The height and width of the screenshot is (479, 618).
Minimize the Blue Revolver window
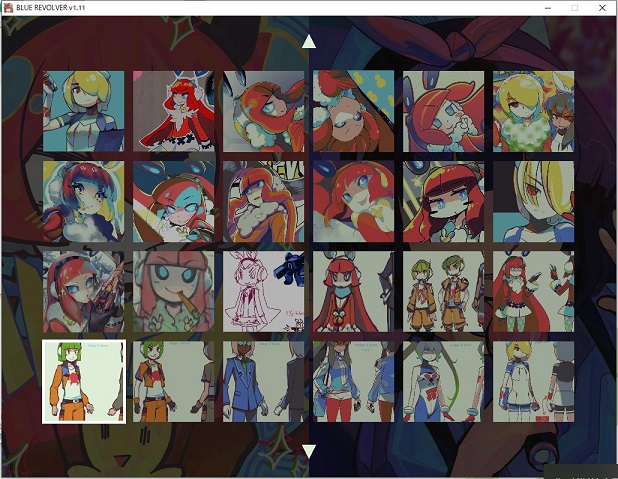coord(548,8)
